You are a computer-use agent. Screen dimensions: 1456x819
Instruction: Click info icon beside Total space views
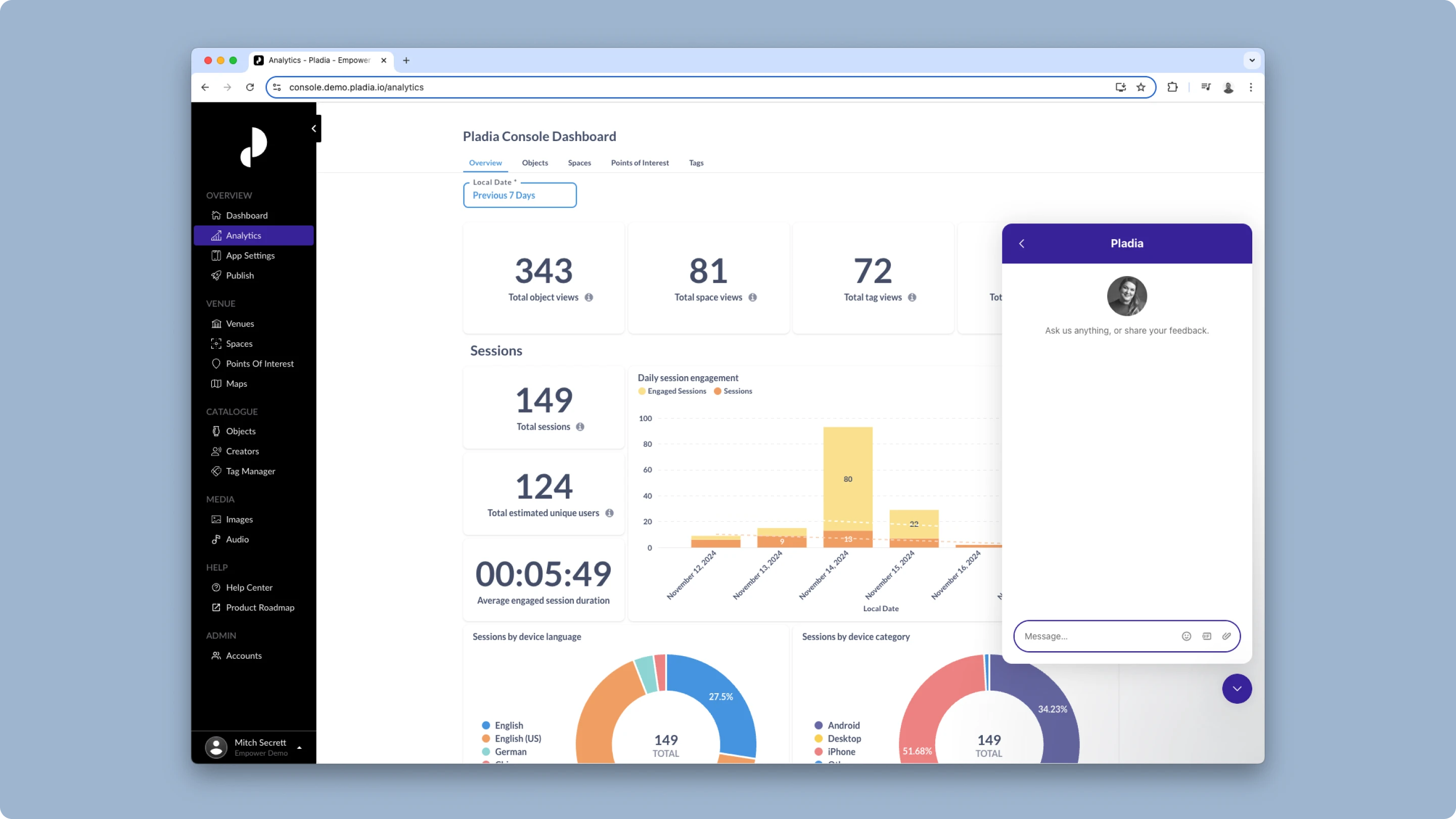coord(753,297)
